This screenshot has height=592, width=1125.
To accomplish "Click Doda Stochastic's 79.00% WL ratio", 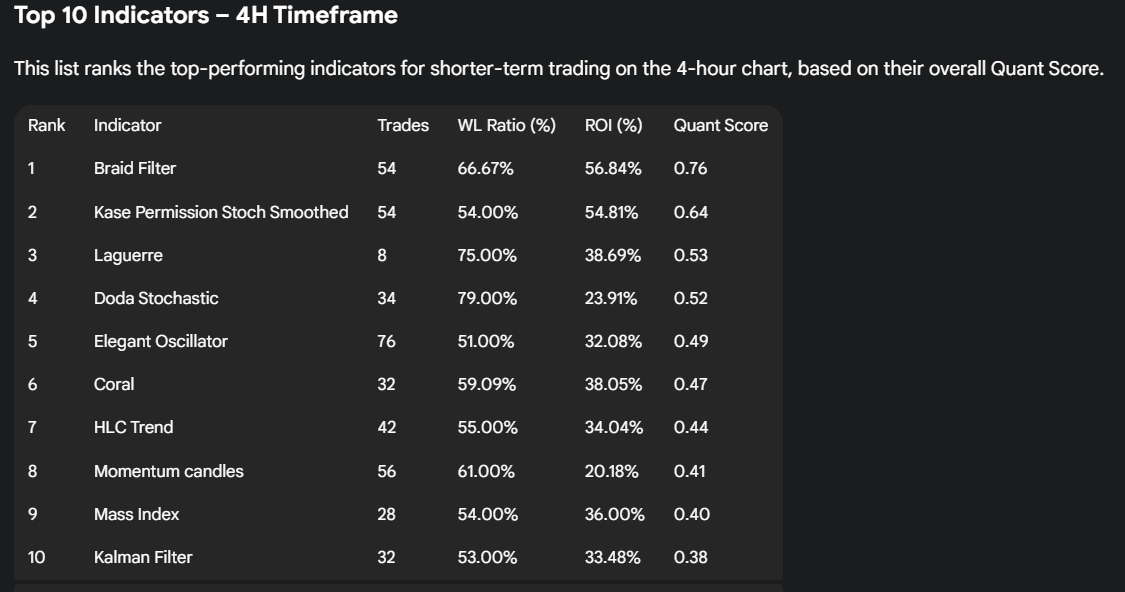I will (x=487, y=298).
